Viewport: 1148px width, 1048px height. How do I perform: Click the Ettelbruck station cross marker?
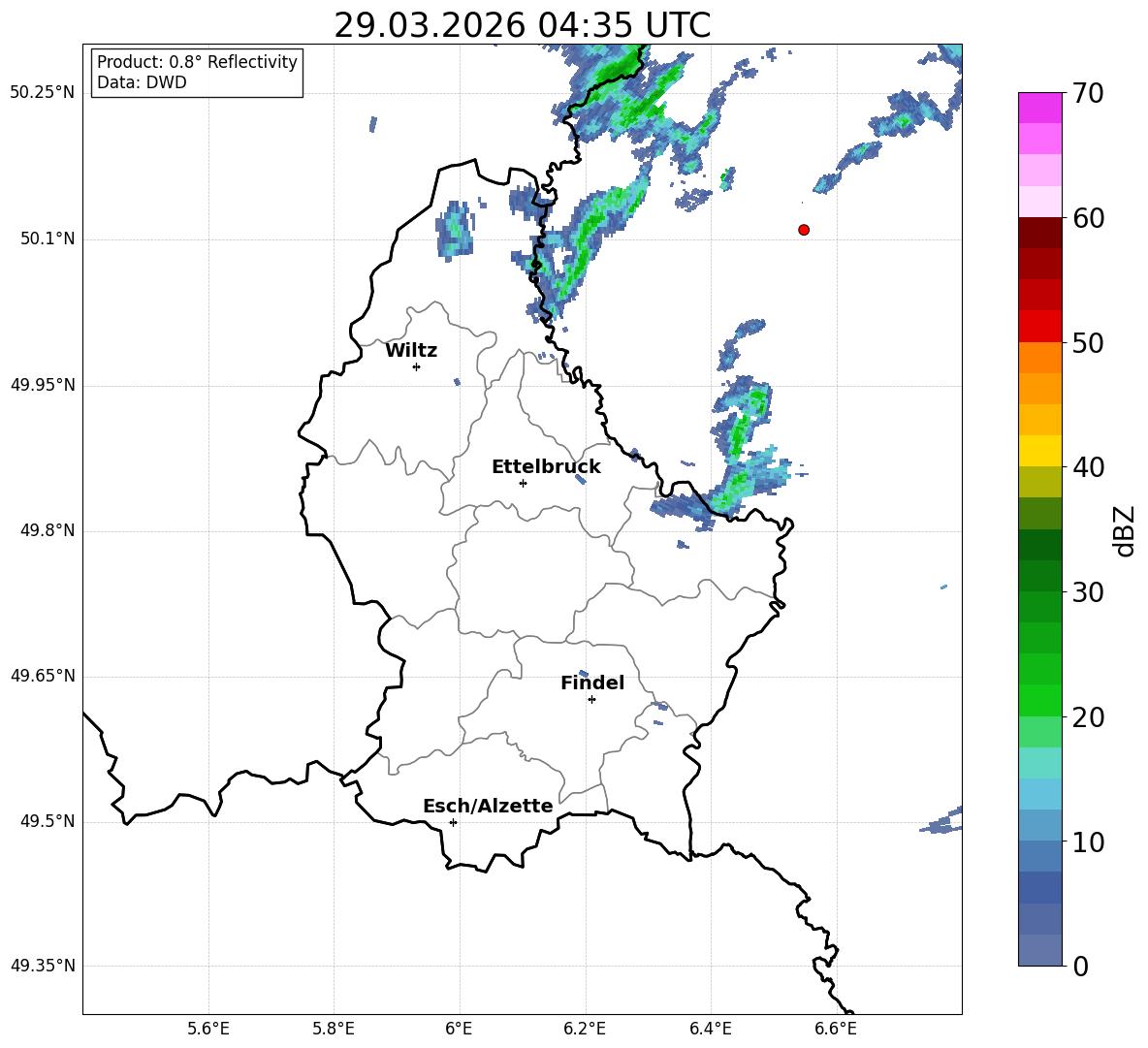523,483
